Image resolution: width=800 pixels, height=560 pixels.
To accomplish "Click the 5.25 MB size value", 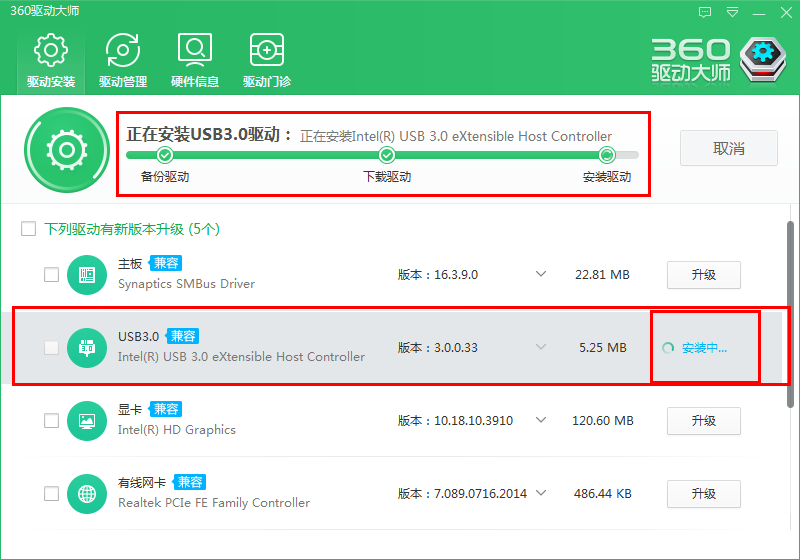I will click(x=603, y=348).
